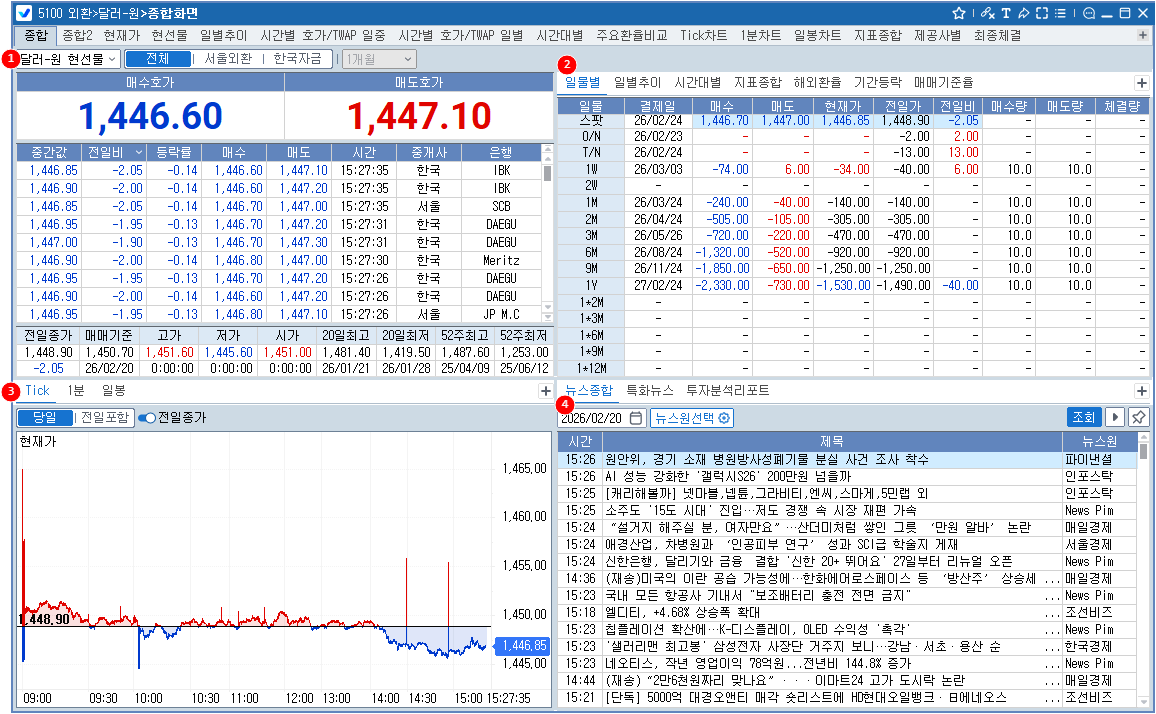Click the fullscreen brackets icon in title bar
The image size is (1156, 714).
point(1042,13)
